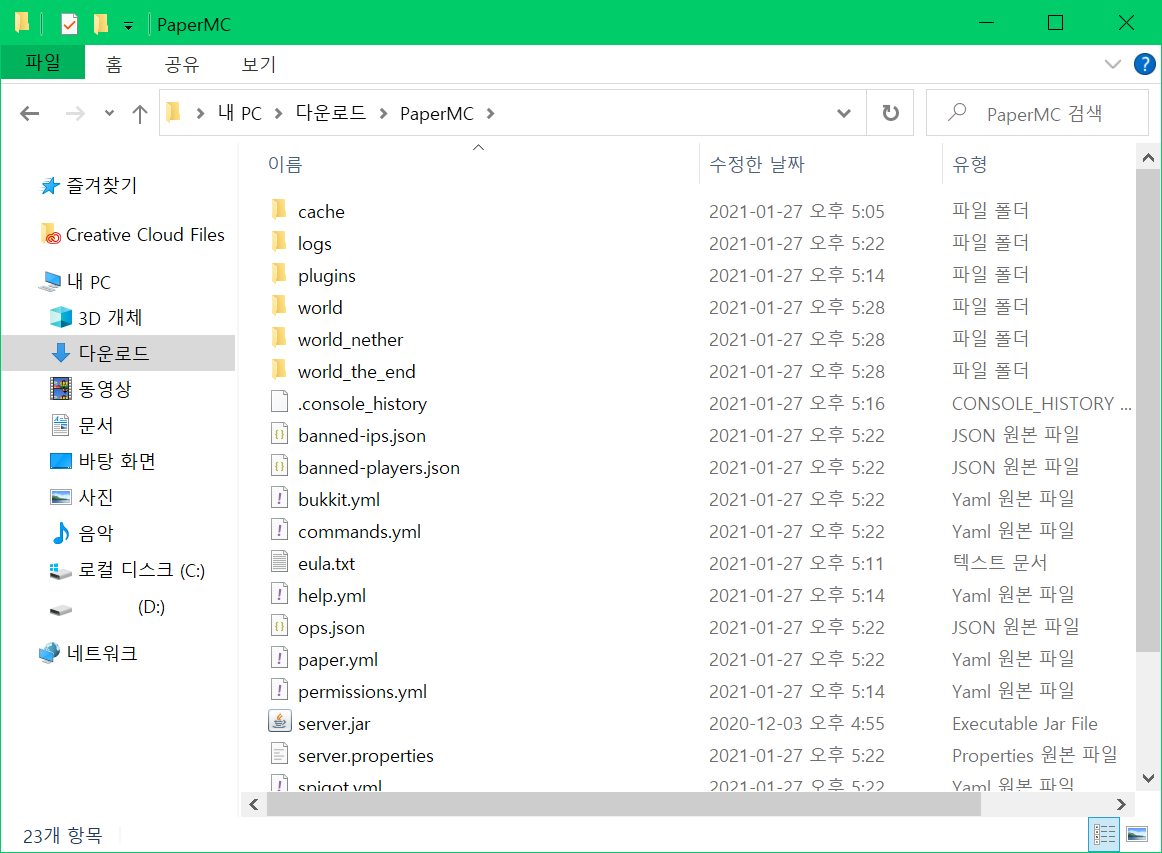Click the chevron after 다운로드 in path

383,113
